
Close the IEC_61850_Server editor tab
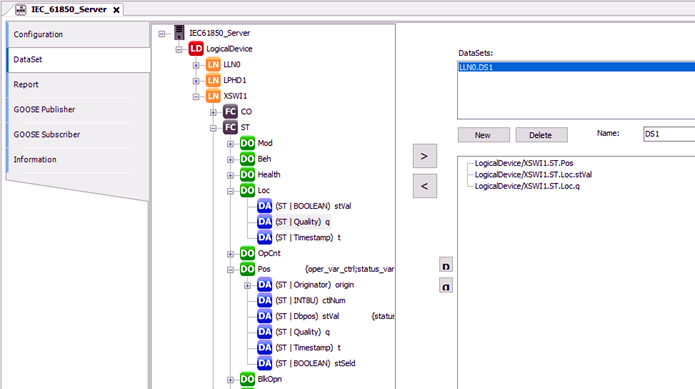[x=116, y=10]
